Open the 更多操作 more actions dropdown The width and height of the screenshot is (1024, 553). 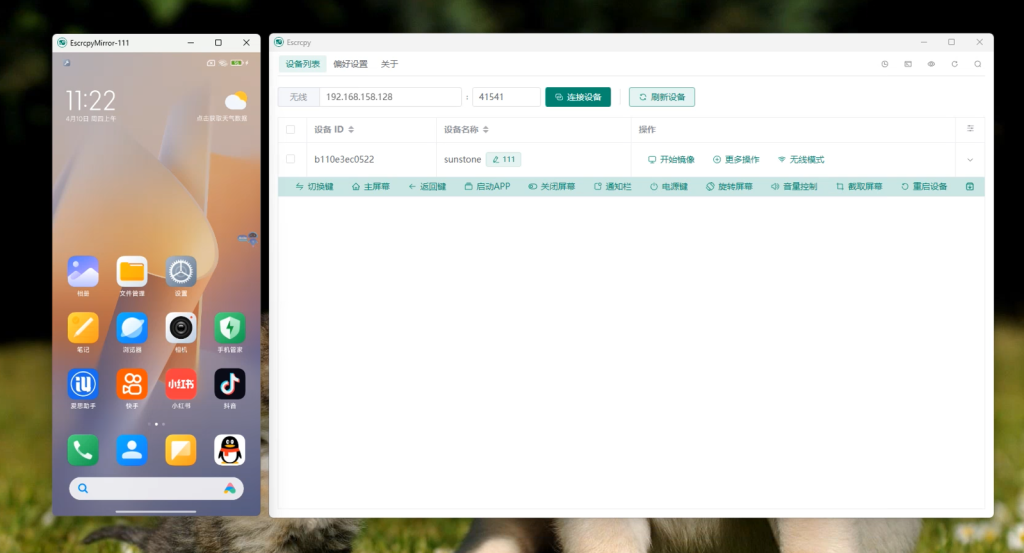735,160
